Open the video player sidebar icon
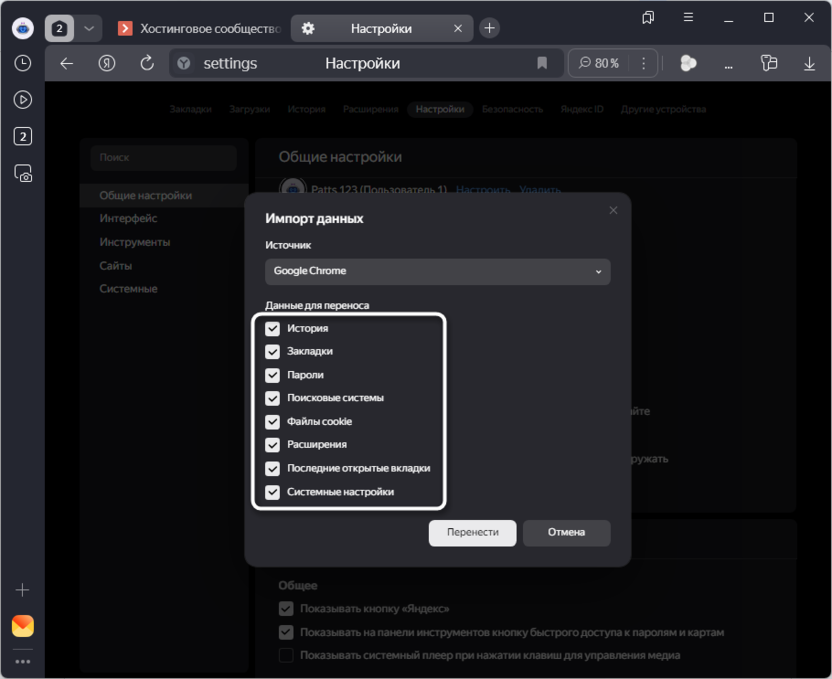832x679 pixels. click(22, 100)
